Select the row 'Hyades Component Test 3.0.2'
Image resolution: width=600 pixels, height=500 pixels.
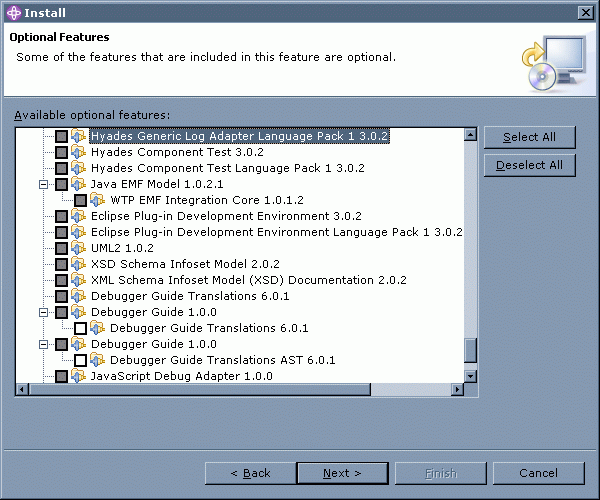[177, 152]
